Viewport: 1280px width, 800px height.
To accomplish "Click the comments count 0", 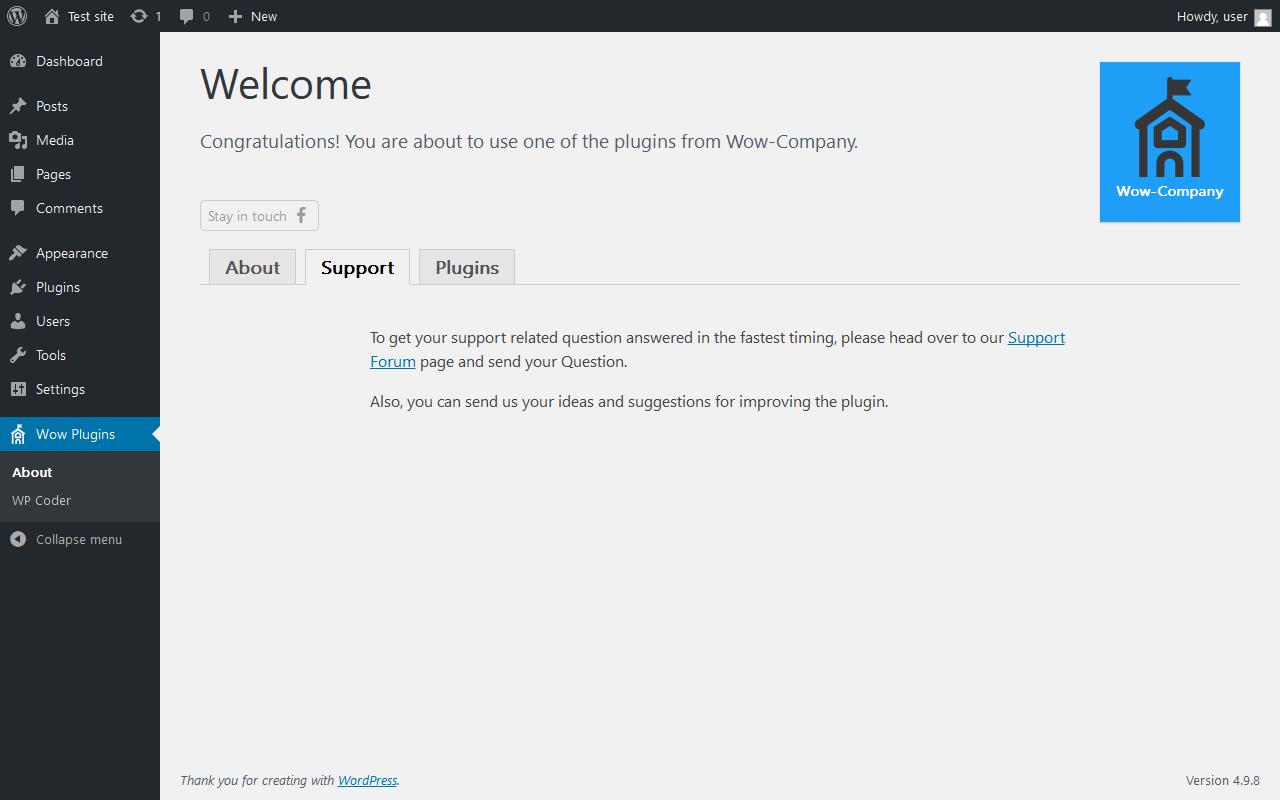I will pyautogui.click(x=207, y=16).
